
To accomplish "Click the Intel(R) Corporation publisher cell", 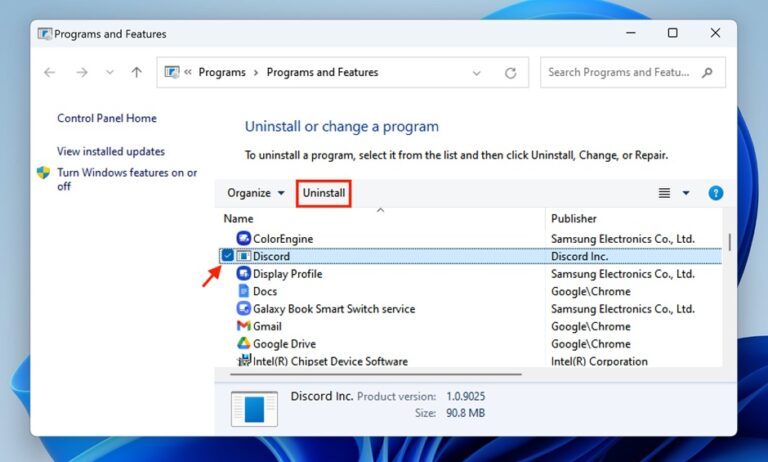I will click(x=599, y=361).
